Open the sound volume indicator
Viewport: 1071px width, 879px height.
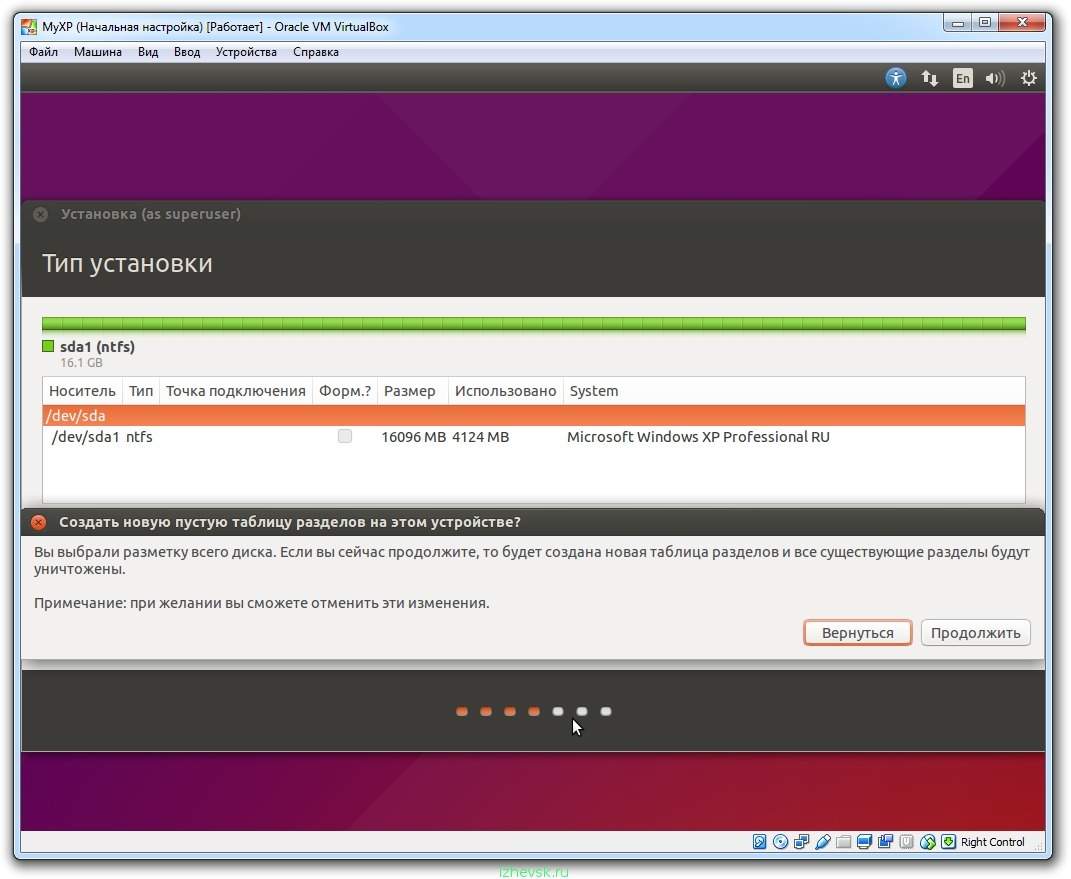point(994,78)
